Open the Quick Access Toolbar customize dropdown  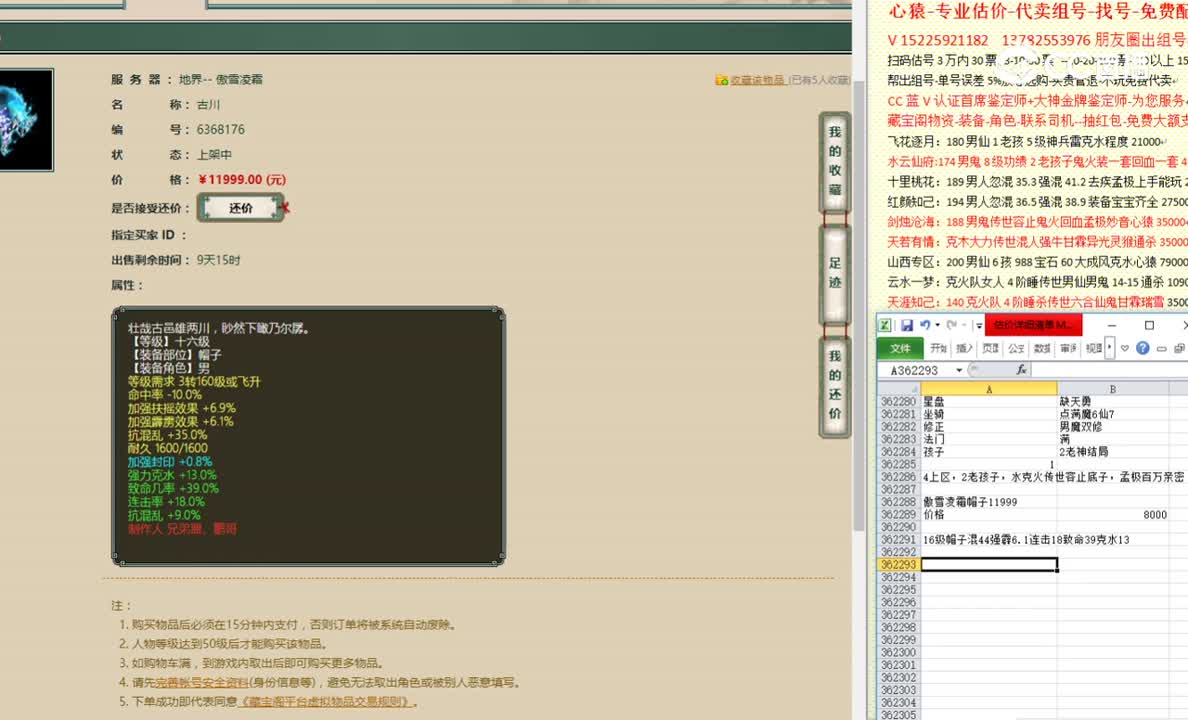pos(978,327)
